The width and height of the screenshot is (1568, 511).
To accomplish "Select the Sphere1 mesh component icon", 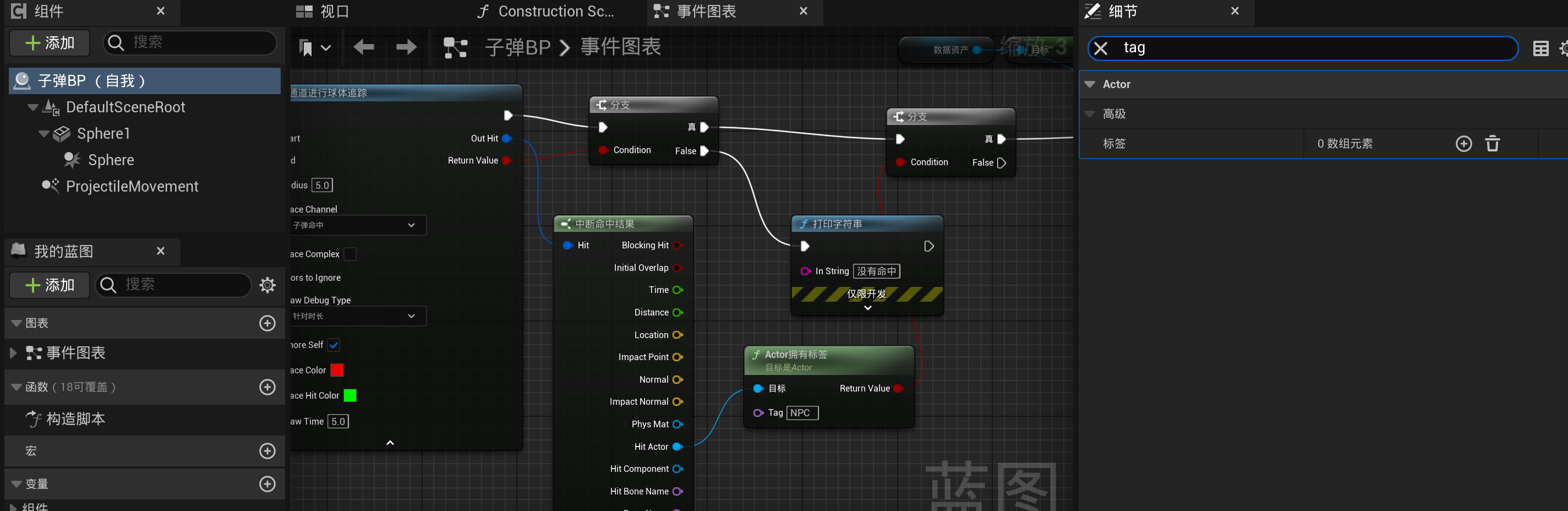I will coord(62,134).
